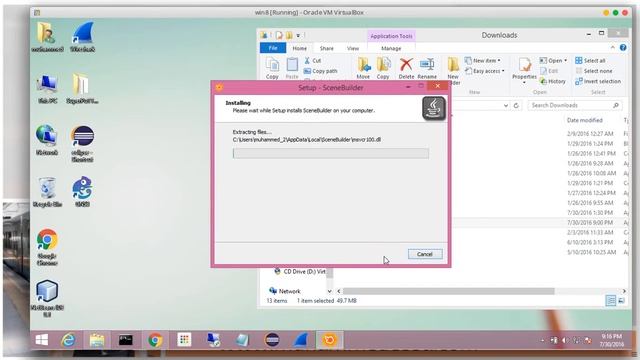This screenshot has width=640, height=360.
Task: Click the horizontal scrollbar in Downloads window
Action: (448, 291)
